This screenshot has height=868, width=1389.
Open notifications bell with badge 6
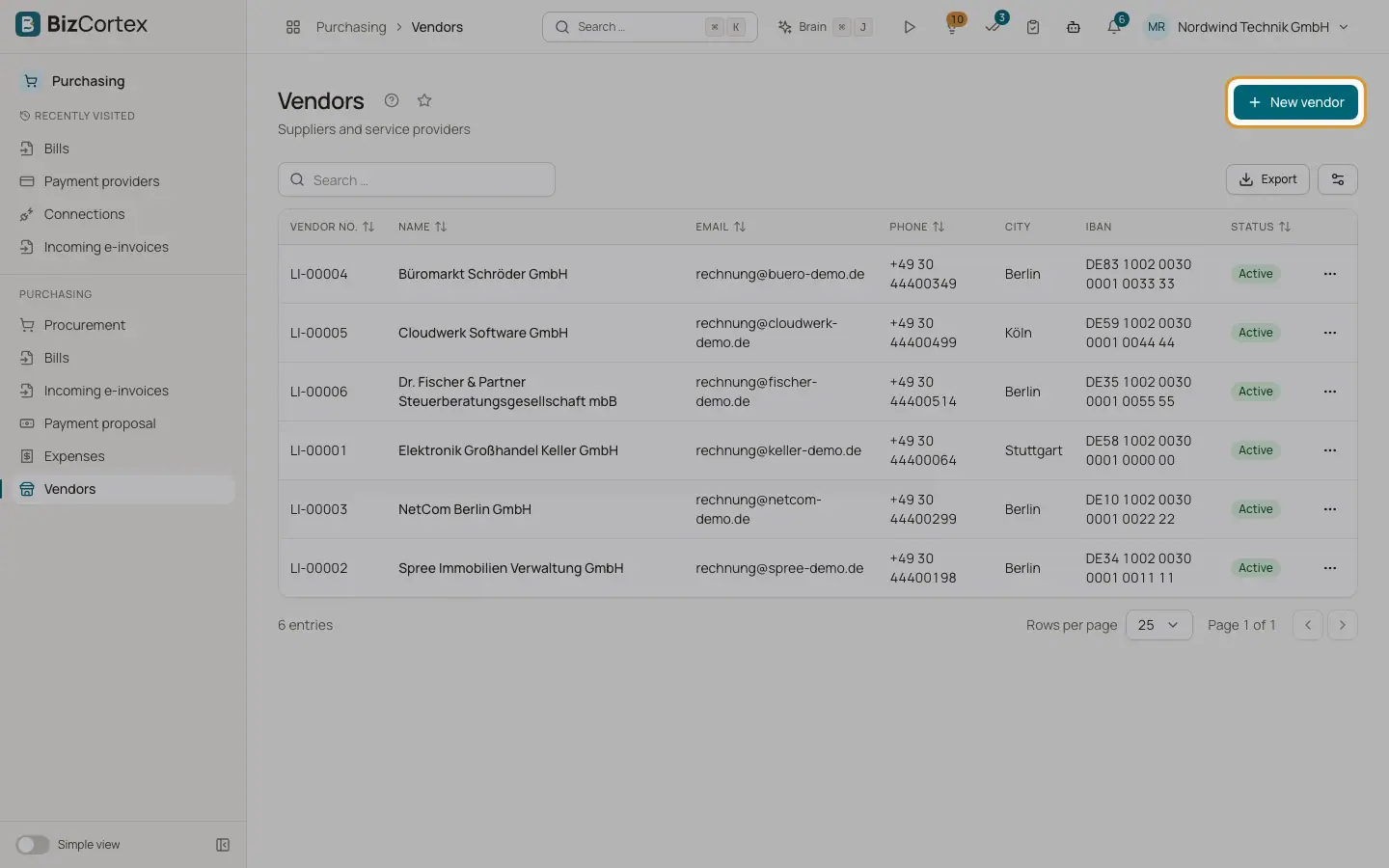tap(1114, 26)
